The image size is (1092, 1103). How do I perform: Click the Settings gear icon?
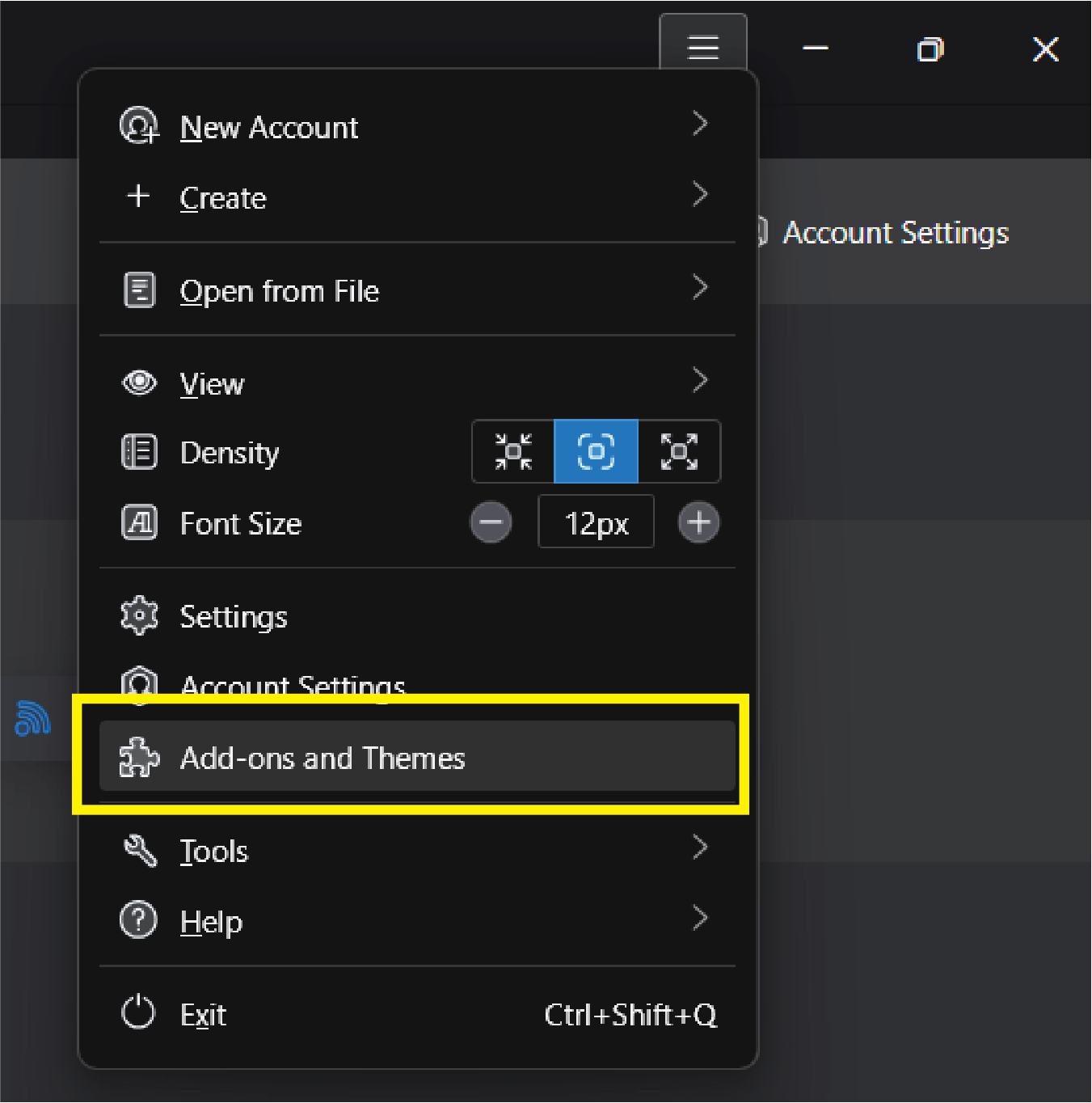pos(139,616)
